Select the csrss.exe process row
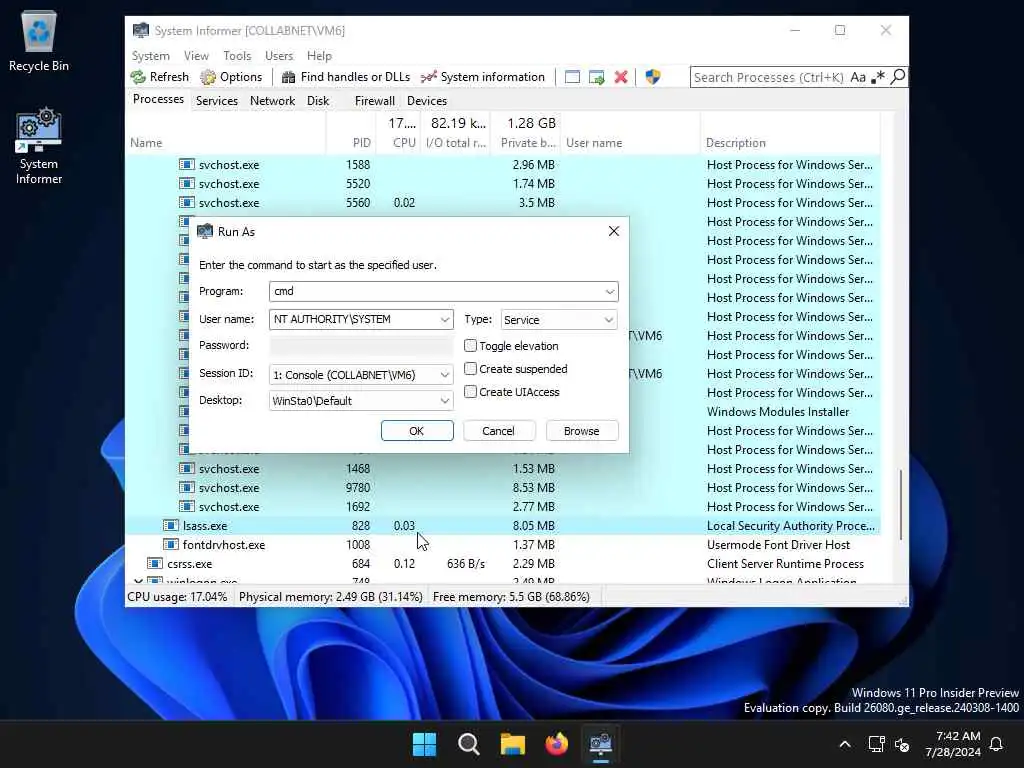The image size is (1024, 768). click(x=503, y=564)
